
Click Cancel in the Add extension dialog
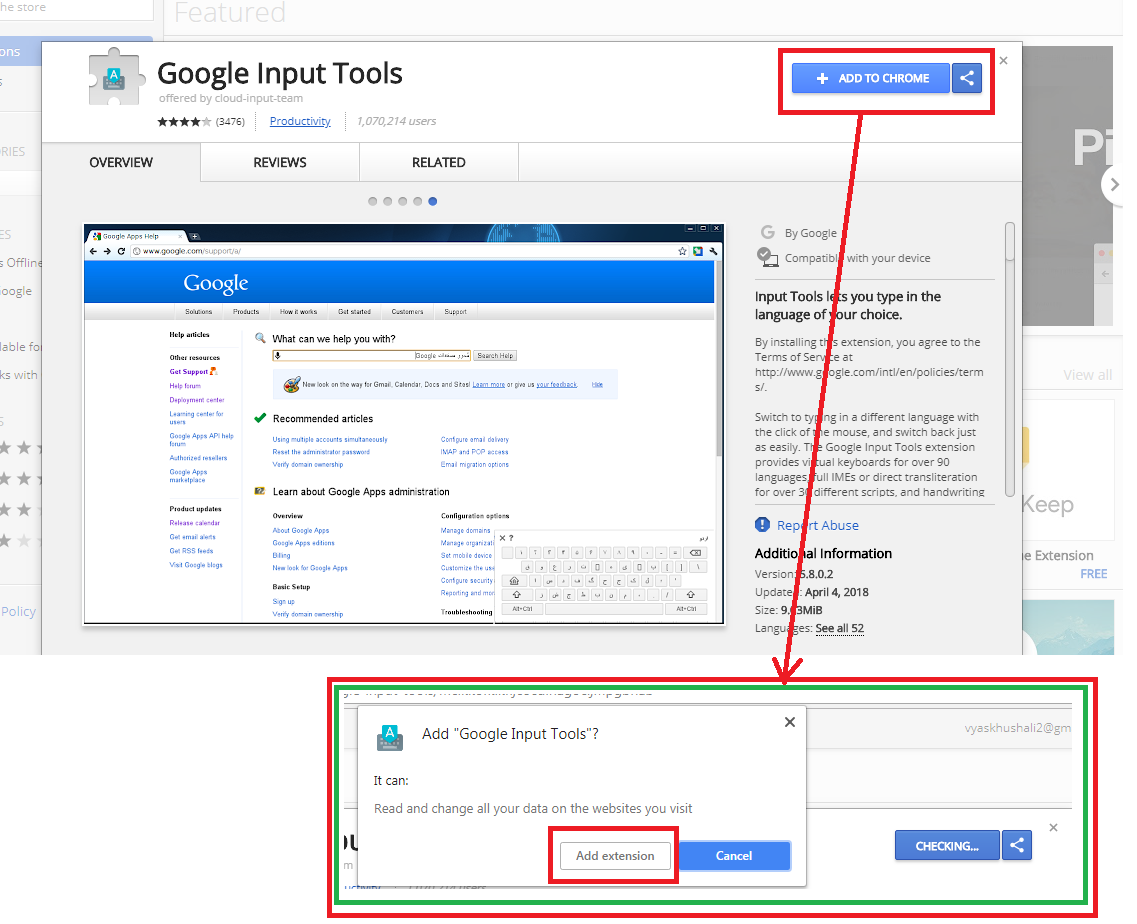click(734, 856)
